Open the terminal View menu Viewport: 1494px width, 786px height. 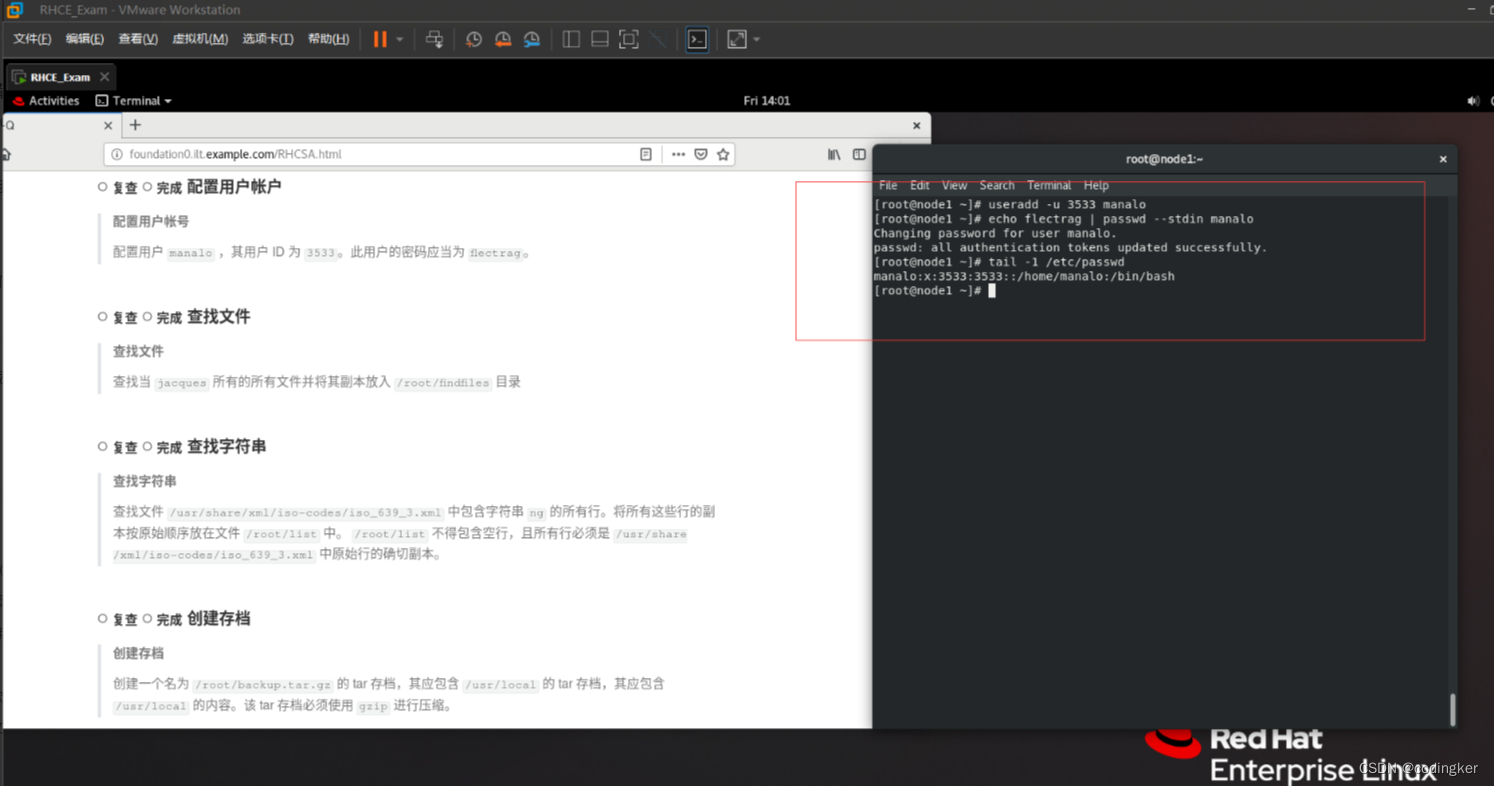tap(955, 185)
